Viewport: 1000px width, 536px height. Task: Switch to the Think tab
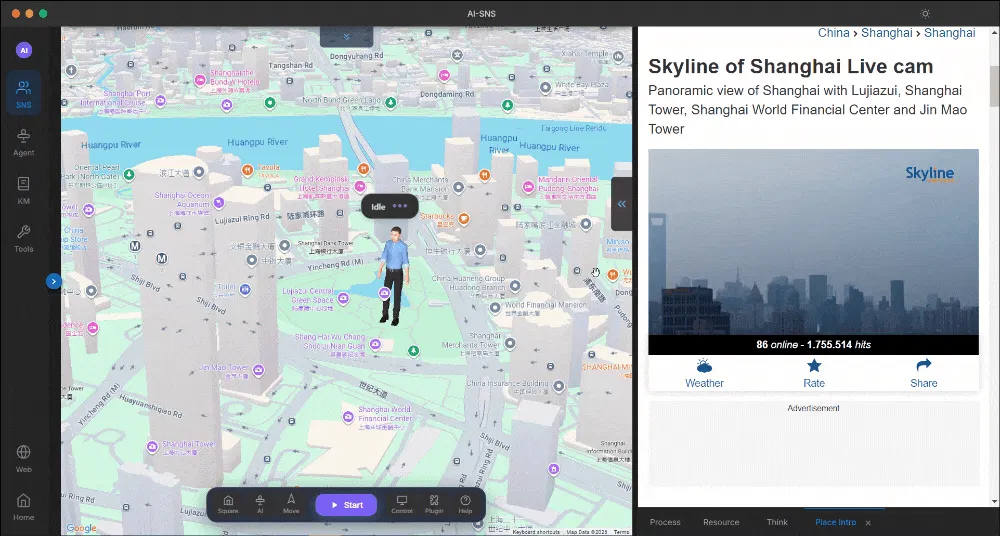(777, 522)
